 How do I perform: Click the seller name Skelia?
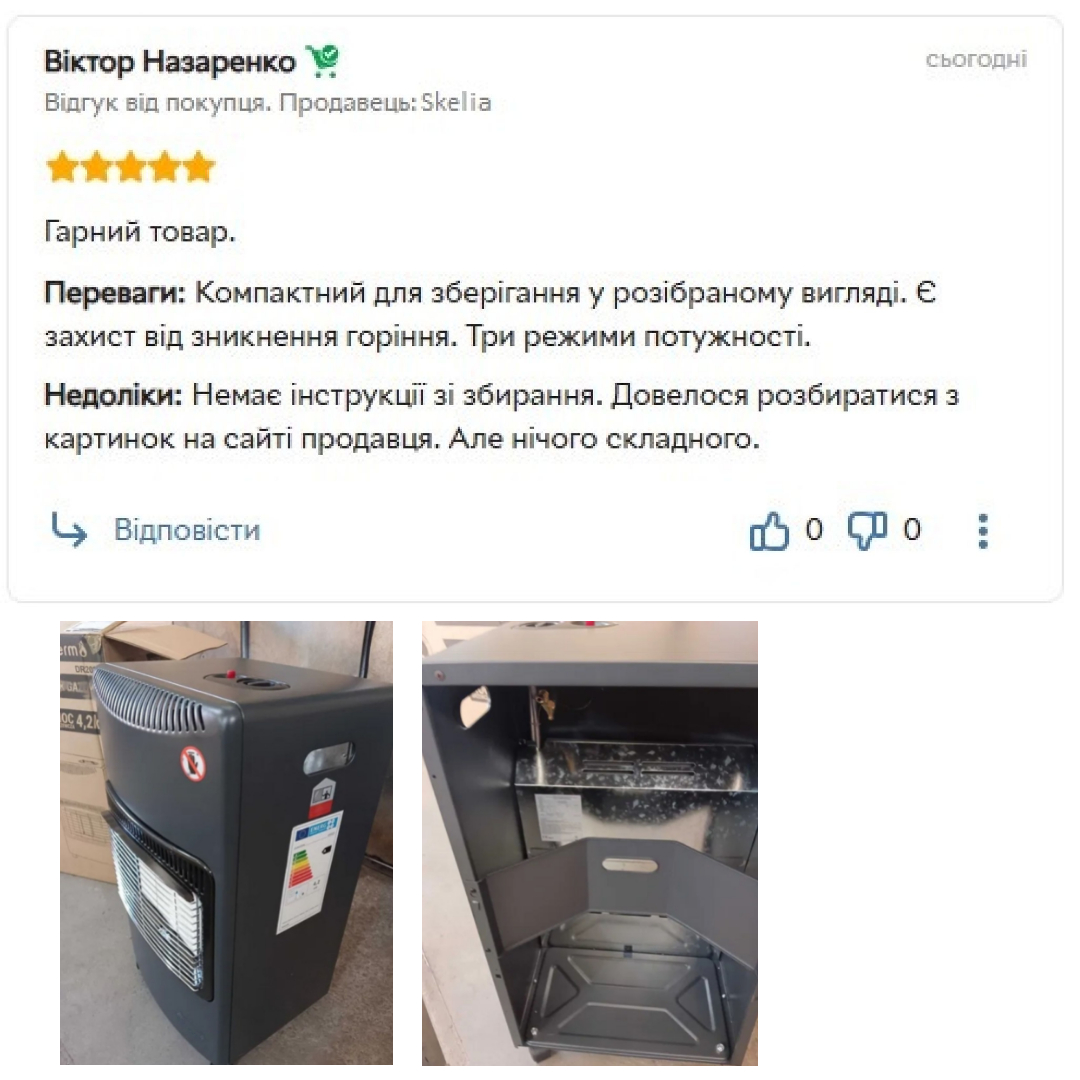pyautogui.click(x=456, y=103)
